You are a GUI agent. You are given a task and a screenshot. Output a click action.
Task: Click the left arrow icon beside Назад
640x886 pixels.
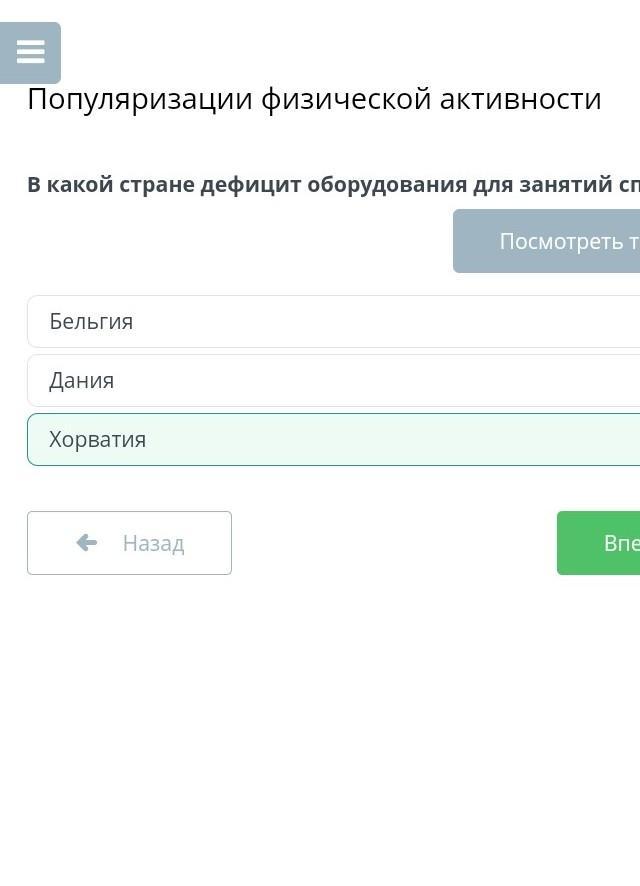coord(87,543)
